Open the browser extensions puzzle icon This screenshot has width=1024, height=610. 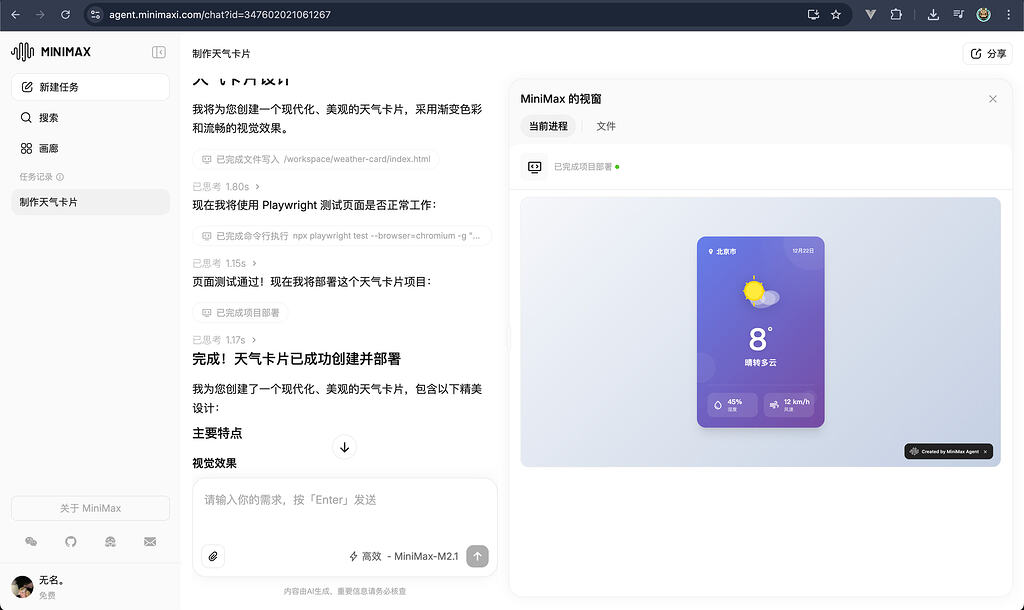click(x=896, y=14)
